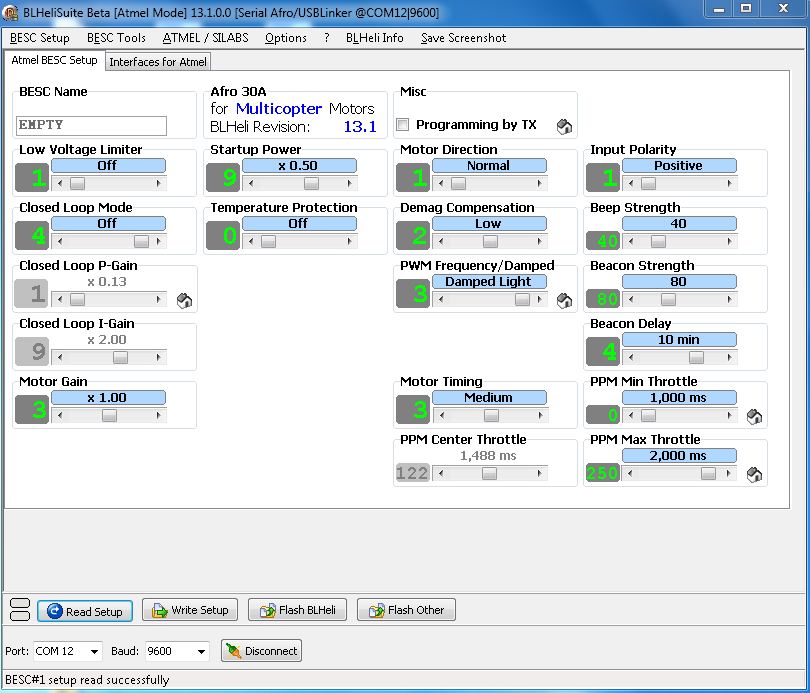810x693 pixels.
Task: Click the Startup Power slider thumb
Action: coord(311,183)
